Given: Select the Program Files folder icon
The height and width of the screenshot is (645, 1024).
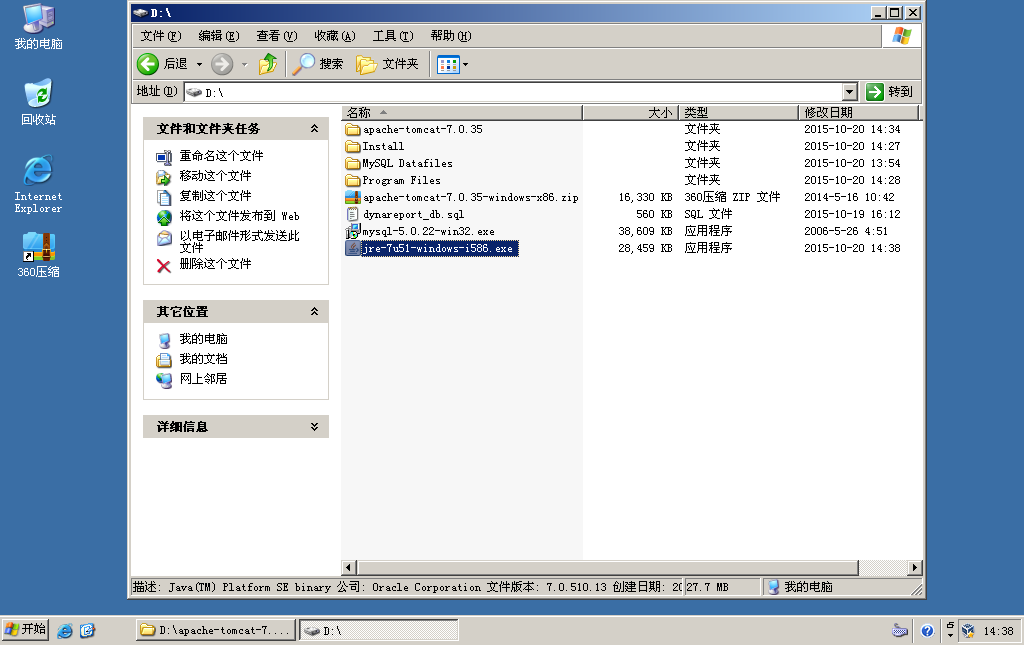Looking at the screenshot, I should pos(353,180).
